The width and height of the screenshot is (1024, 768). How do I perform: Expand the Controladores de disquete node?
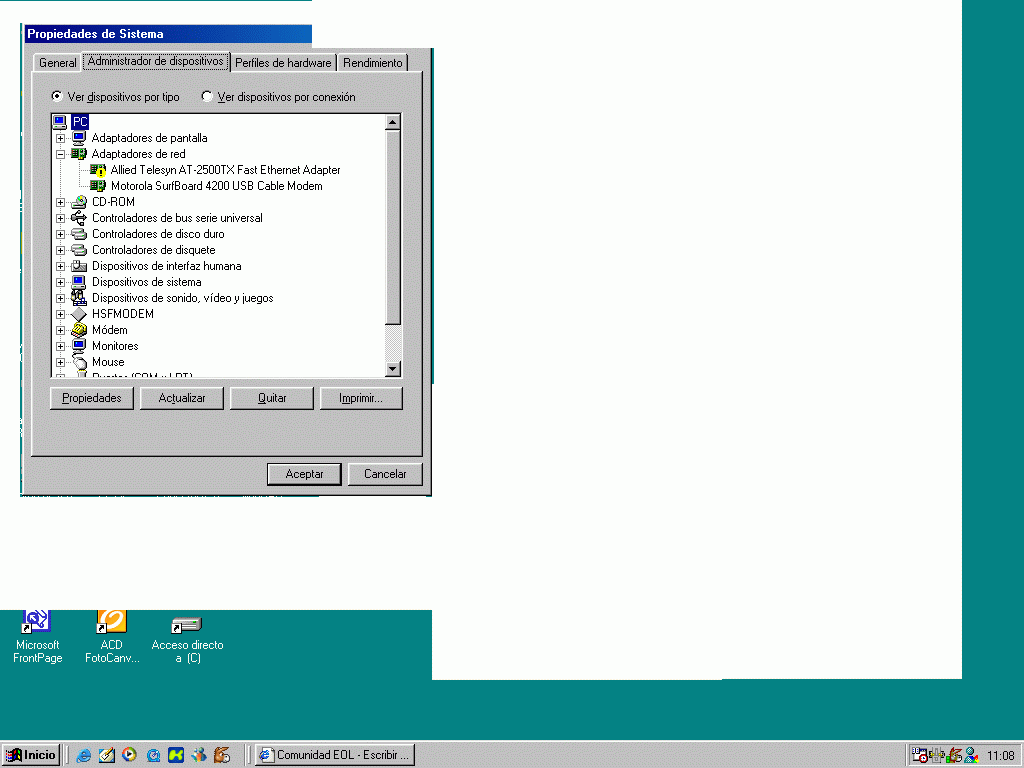tap(60, 251)
